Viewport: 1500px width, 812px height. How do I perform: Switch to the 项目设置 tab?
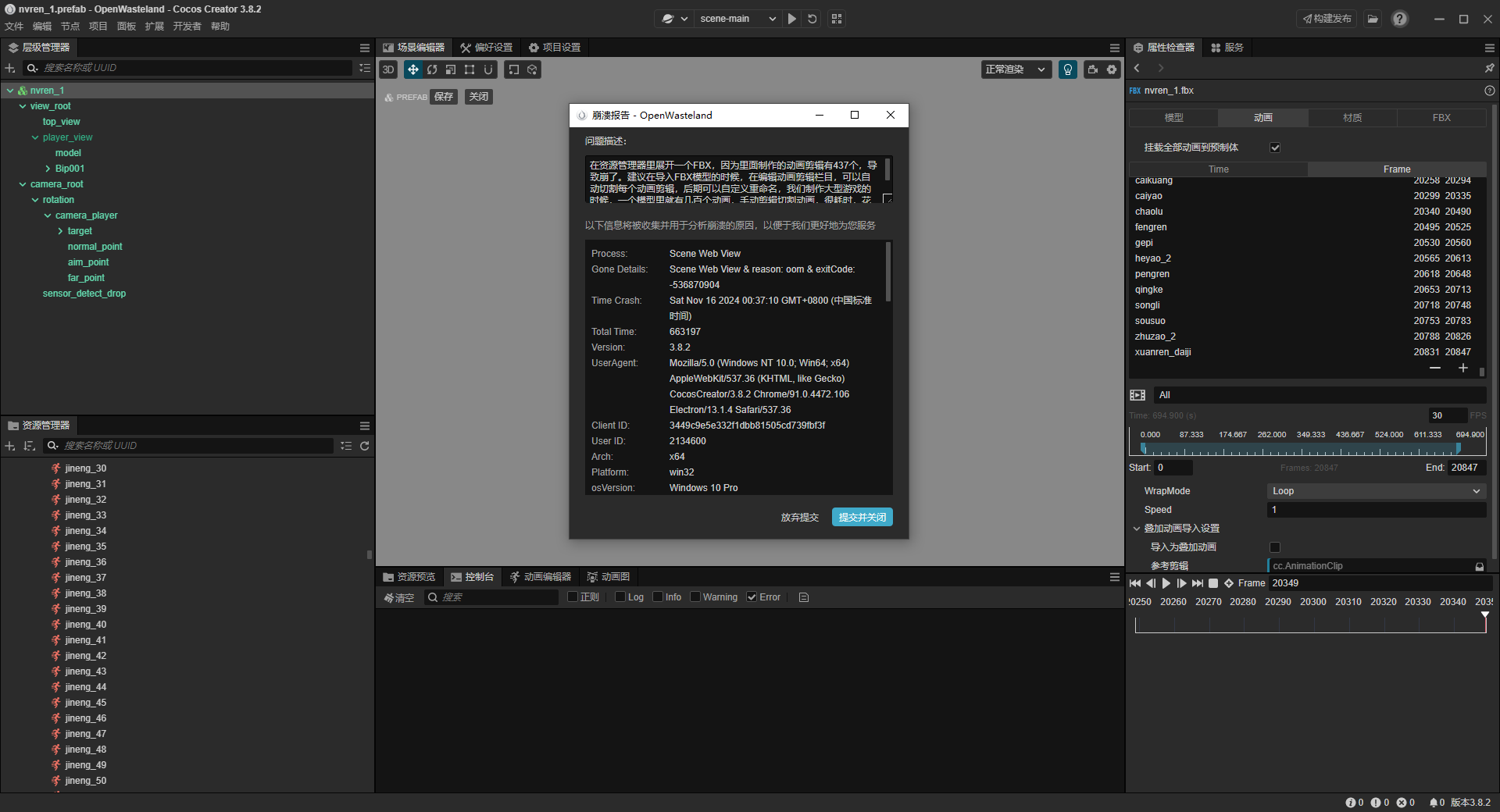pyautogui.click(x=555, y=48)
